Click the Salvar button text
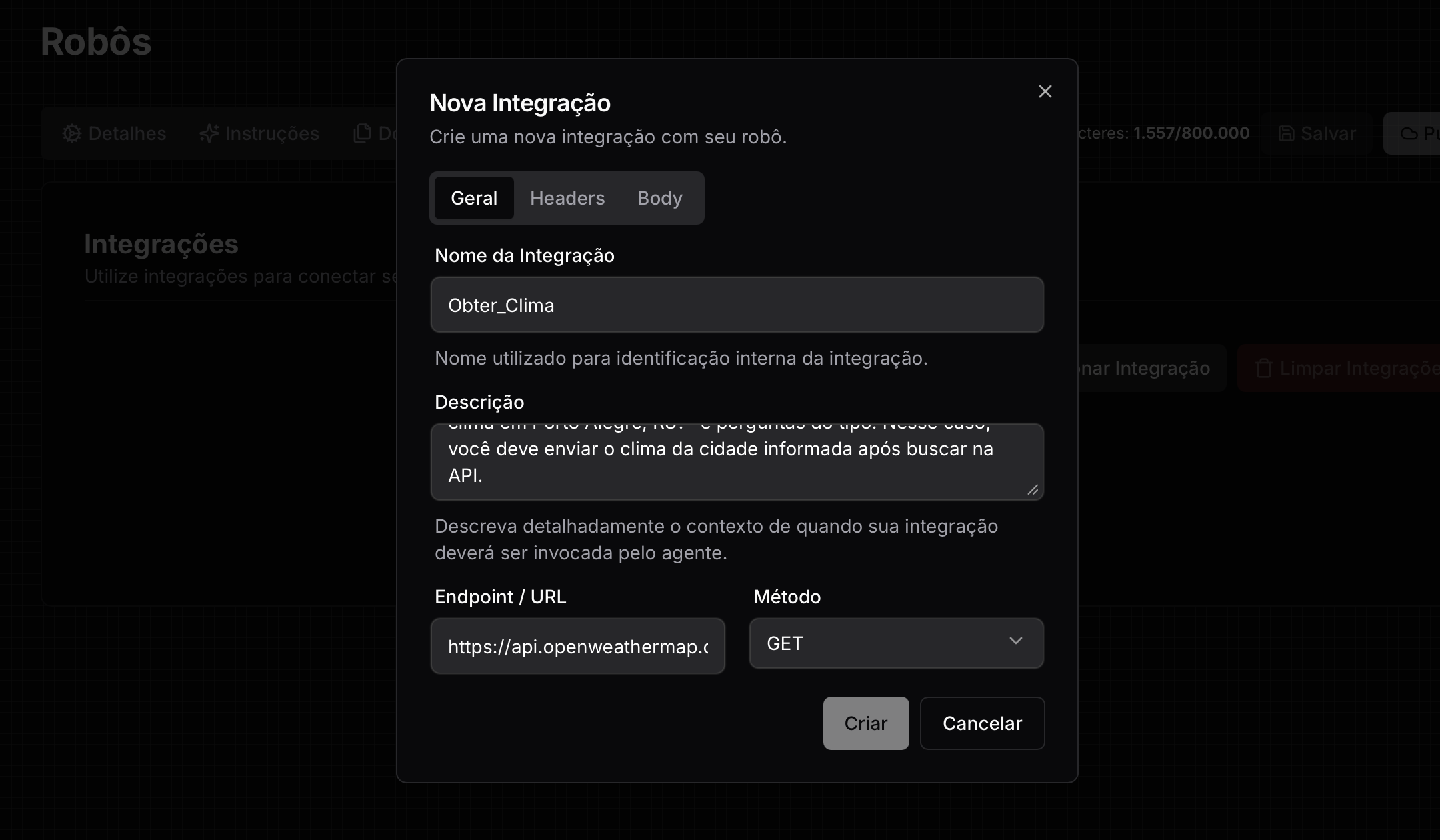The image size is (1440, 840). (1328, 133)
